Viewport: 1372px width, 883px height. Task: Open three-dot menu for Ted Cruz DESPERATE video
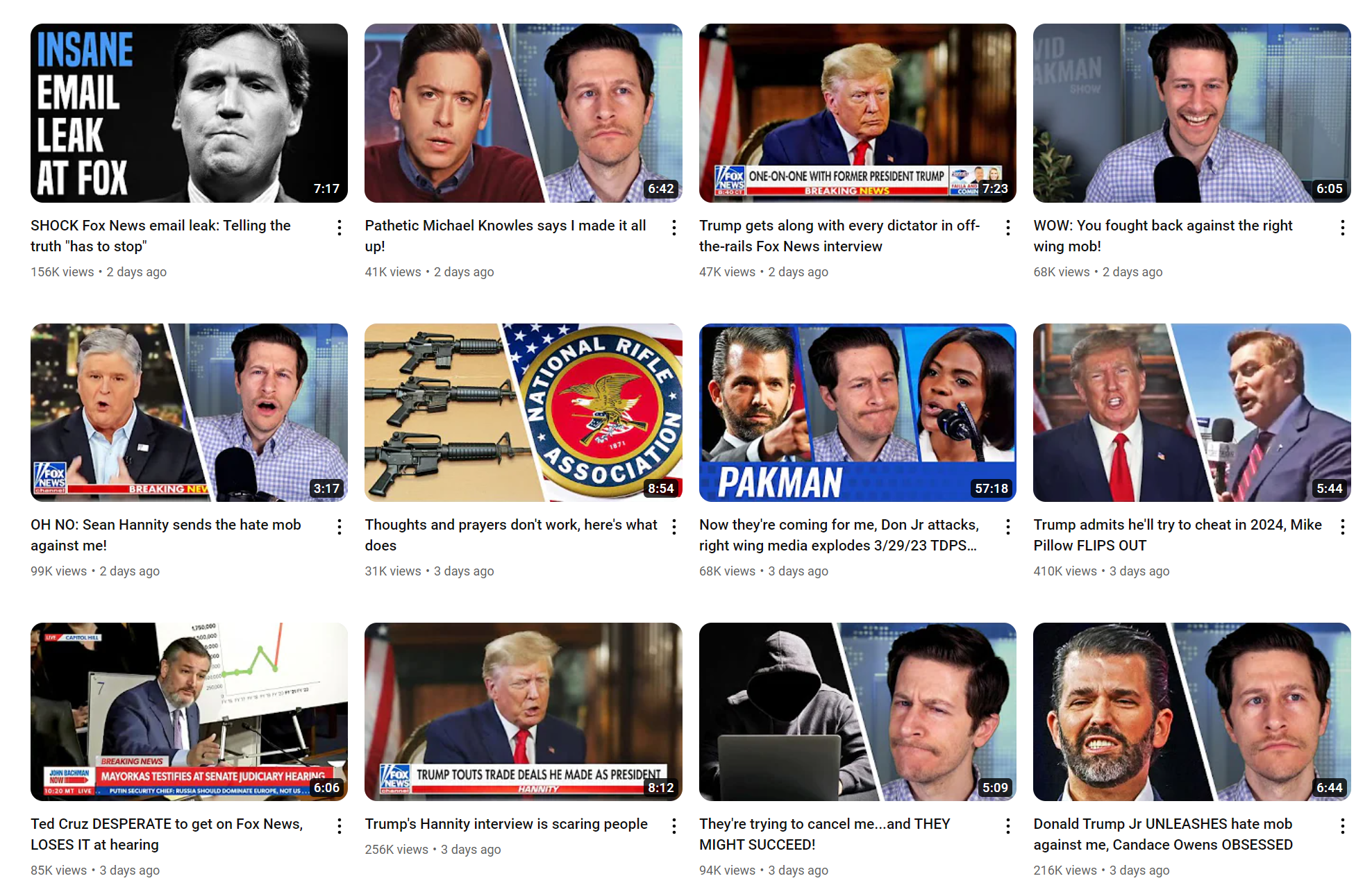pyautogui.click(x=340, y=826)
